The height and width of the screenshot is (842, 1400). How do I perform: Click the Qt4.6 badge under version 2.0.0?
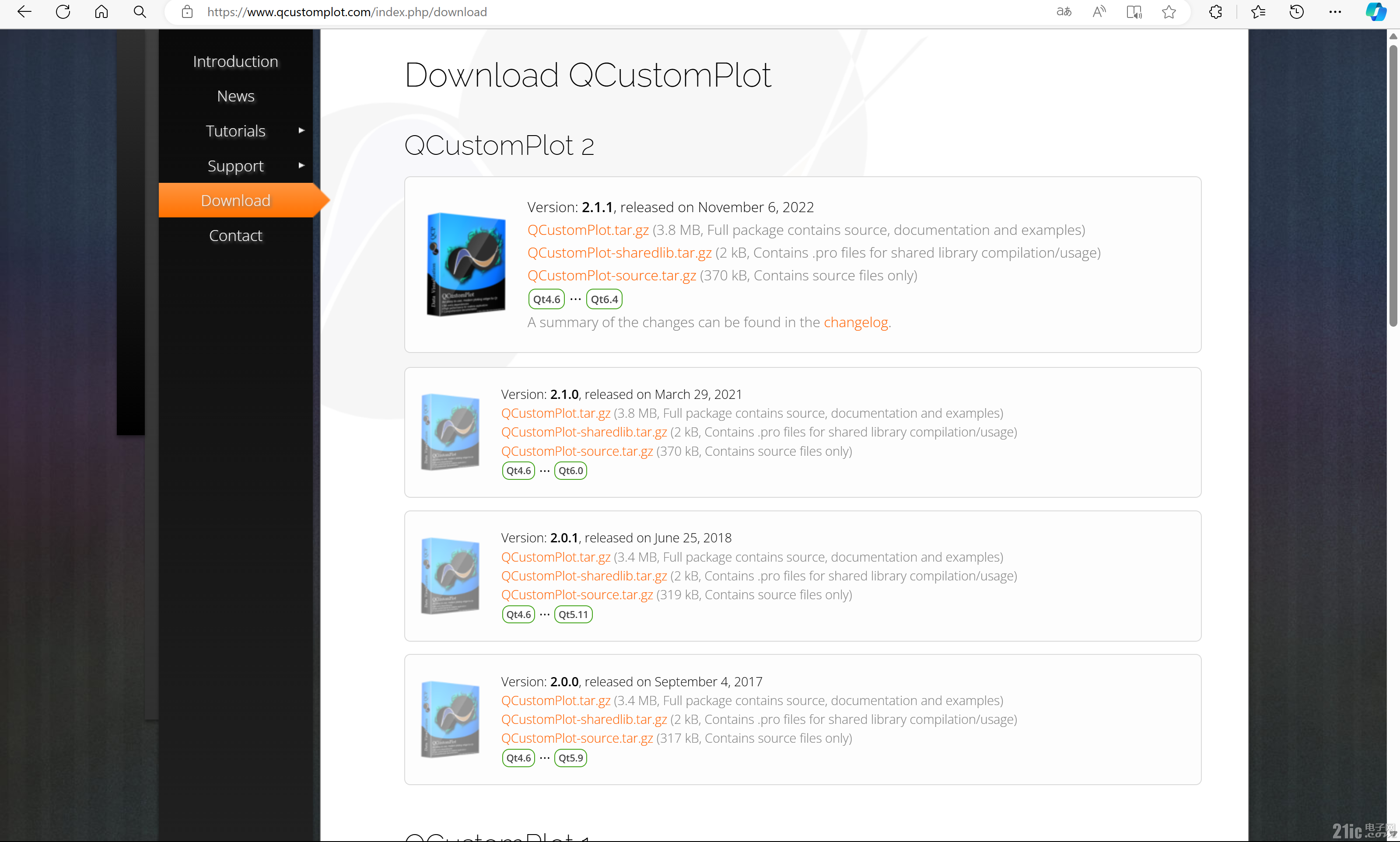point(519,758)
